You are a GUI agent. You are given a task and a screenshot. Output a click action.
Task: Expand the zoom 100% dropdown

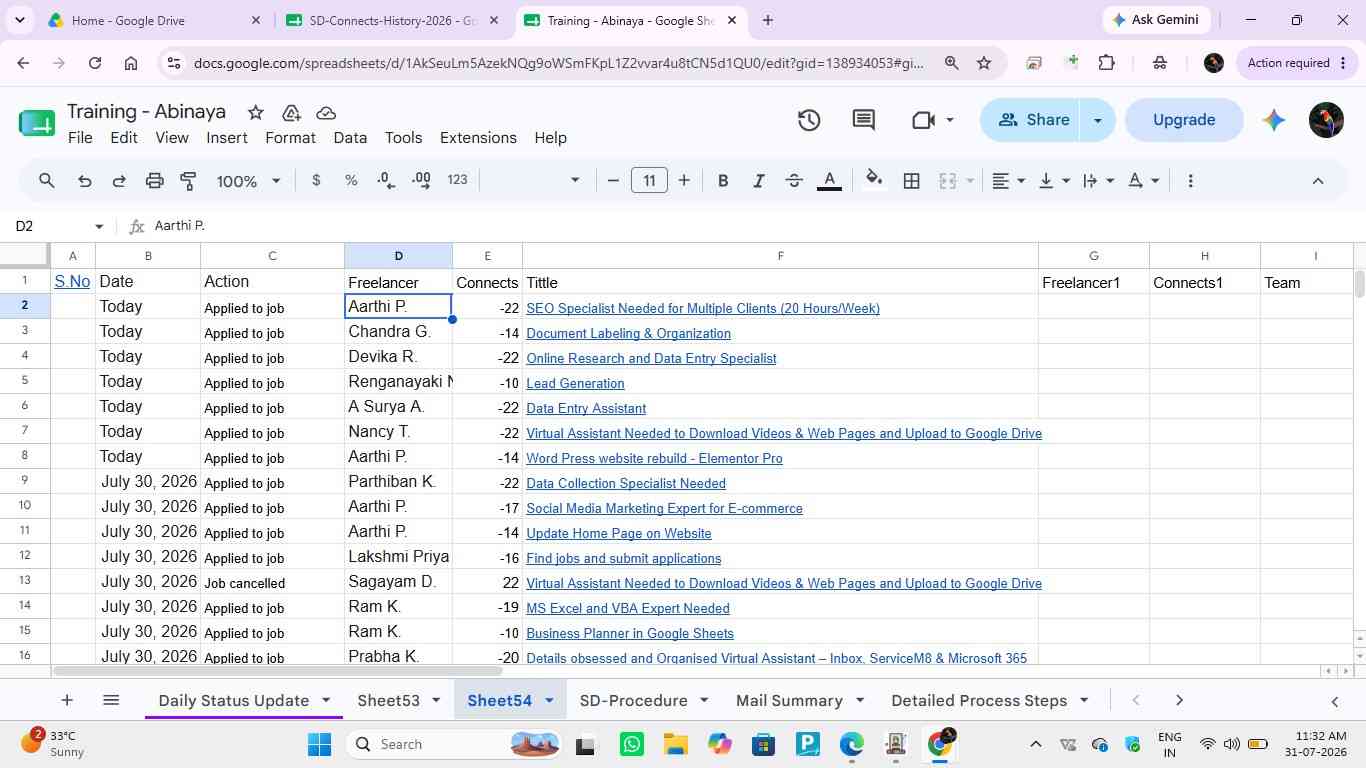pyautogui.click(x=249, y=181)
